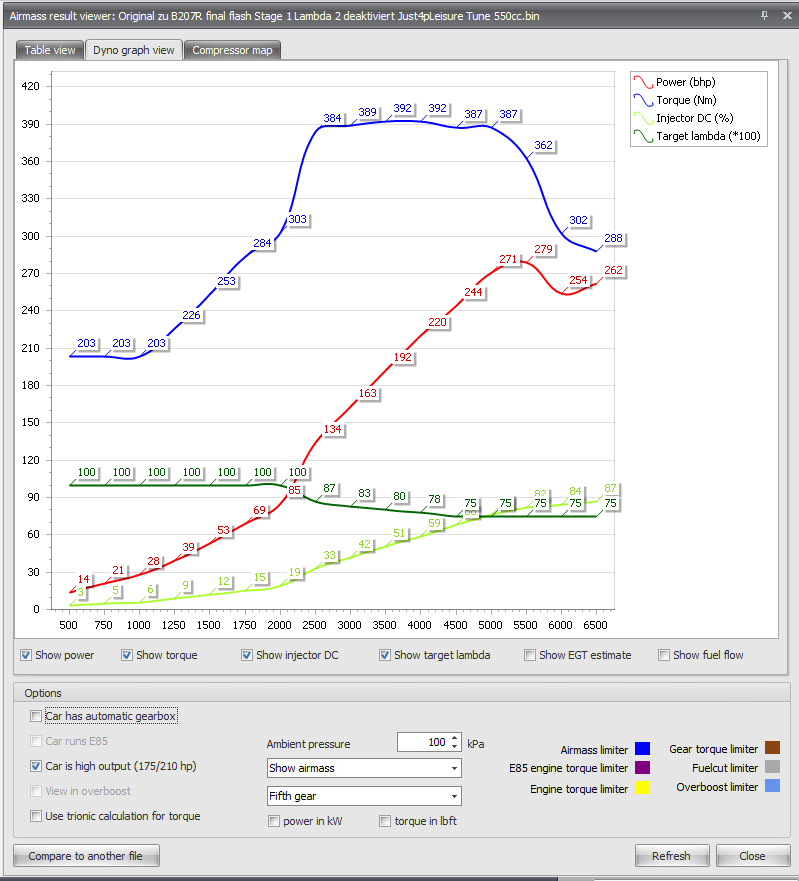
Task: Click the pin icon in title bar
Action: point(764,16)
